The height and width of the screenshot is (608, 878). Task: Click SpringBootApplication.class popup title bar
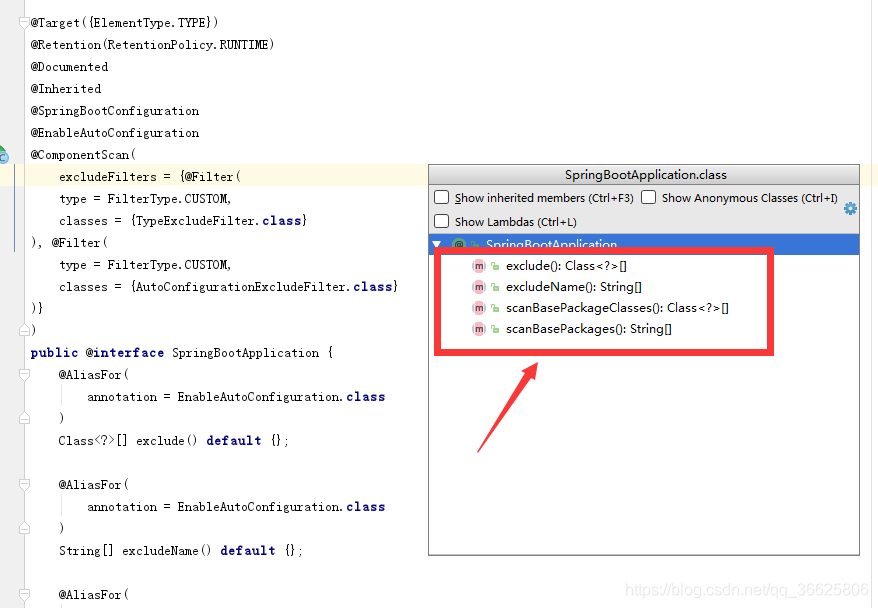[x=644, y=175]
